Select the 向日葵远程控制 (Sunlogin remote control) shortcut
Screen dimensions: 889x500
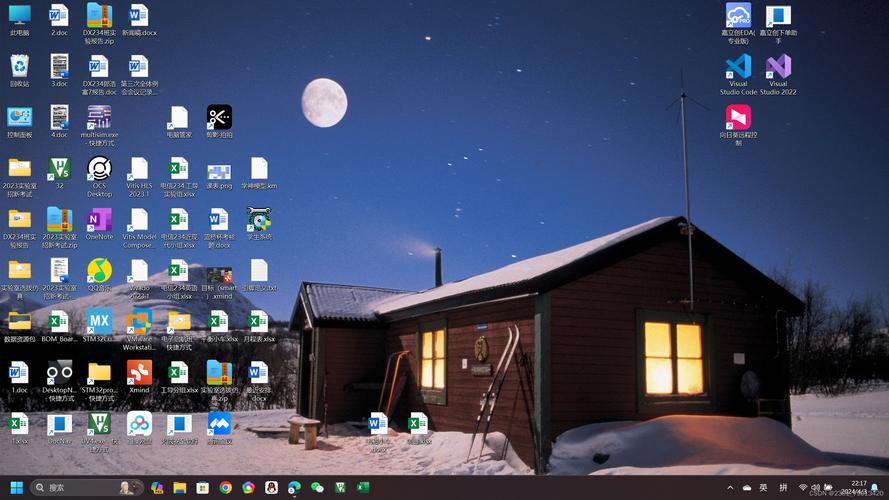[738, 126]
